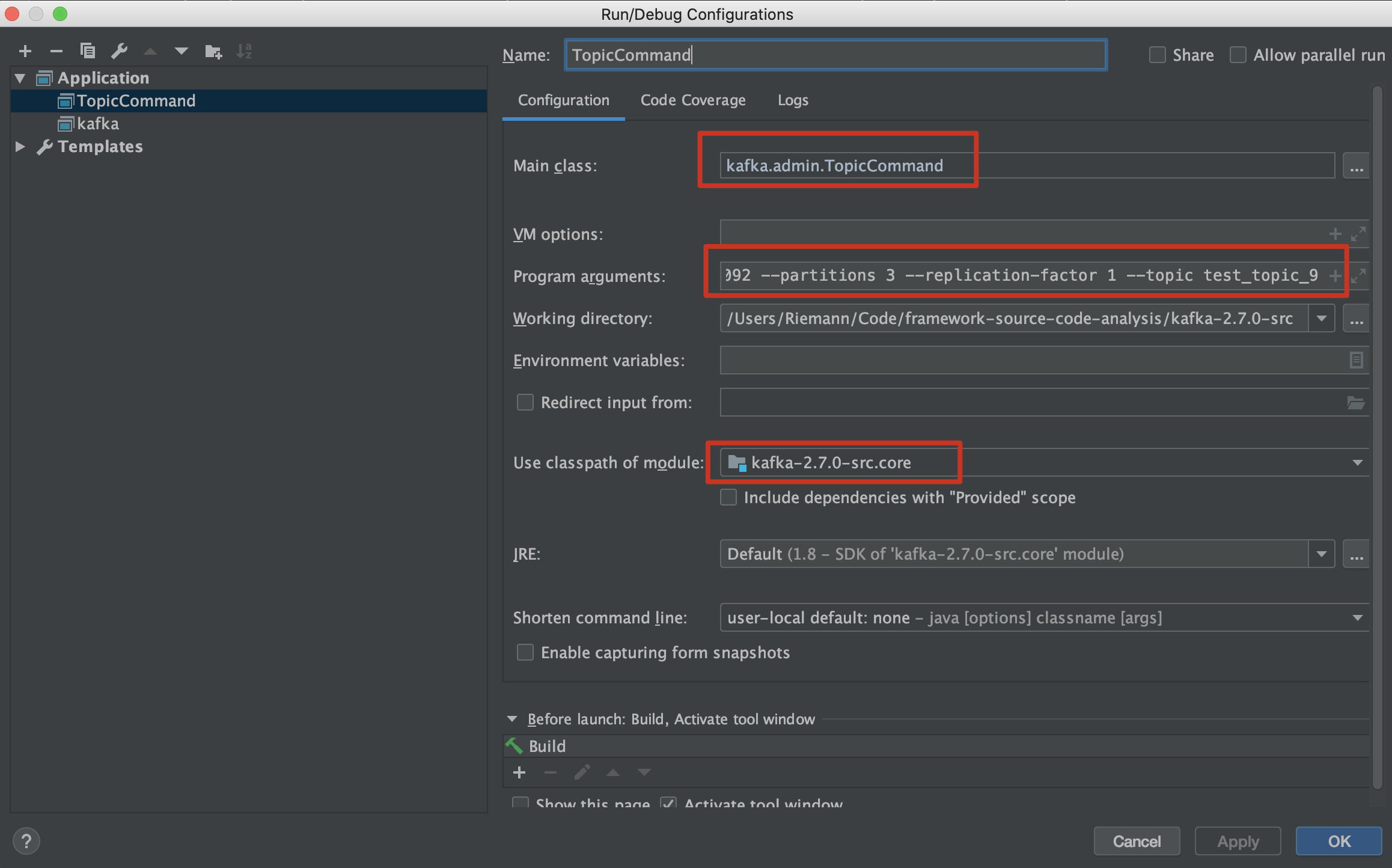Enable the Share checkbox
The height and width of the screenshot is (868, 1392).
tap(1157, 55)
